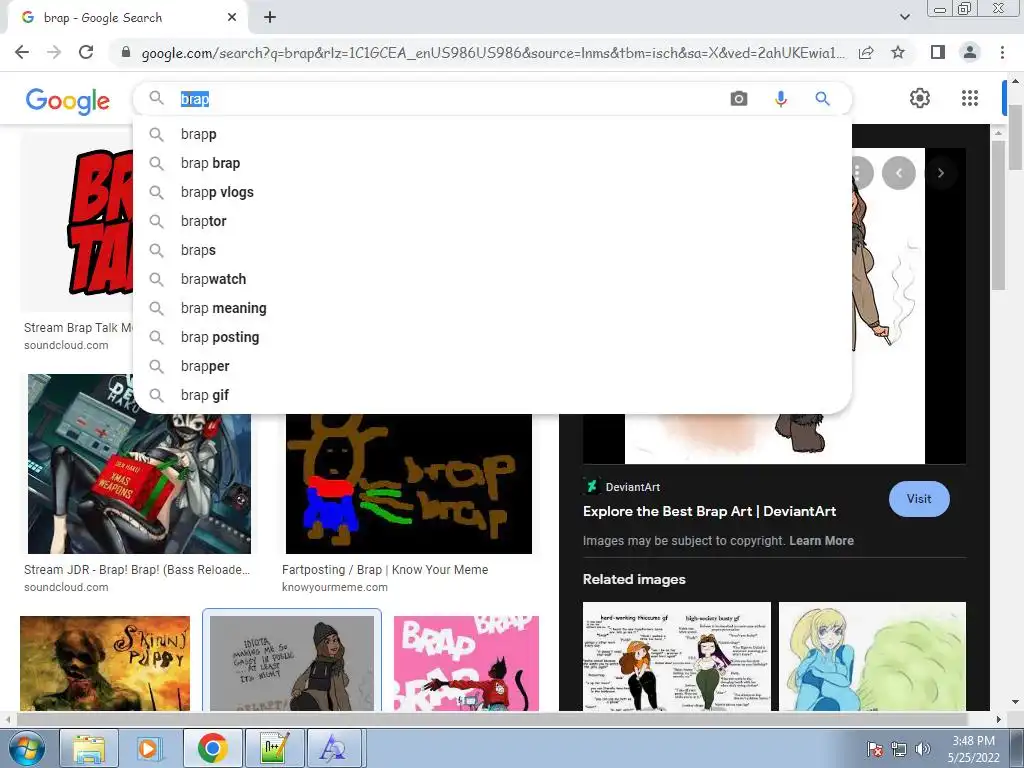Open related image with blonde character

pyautogui.click(x=872, y=656)
